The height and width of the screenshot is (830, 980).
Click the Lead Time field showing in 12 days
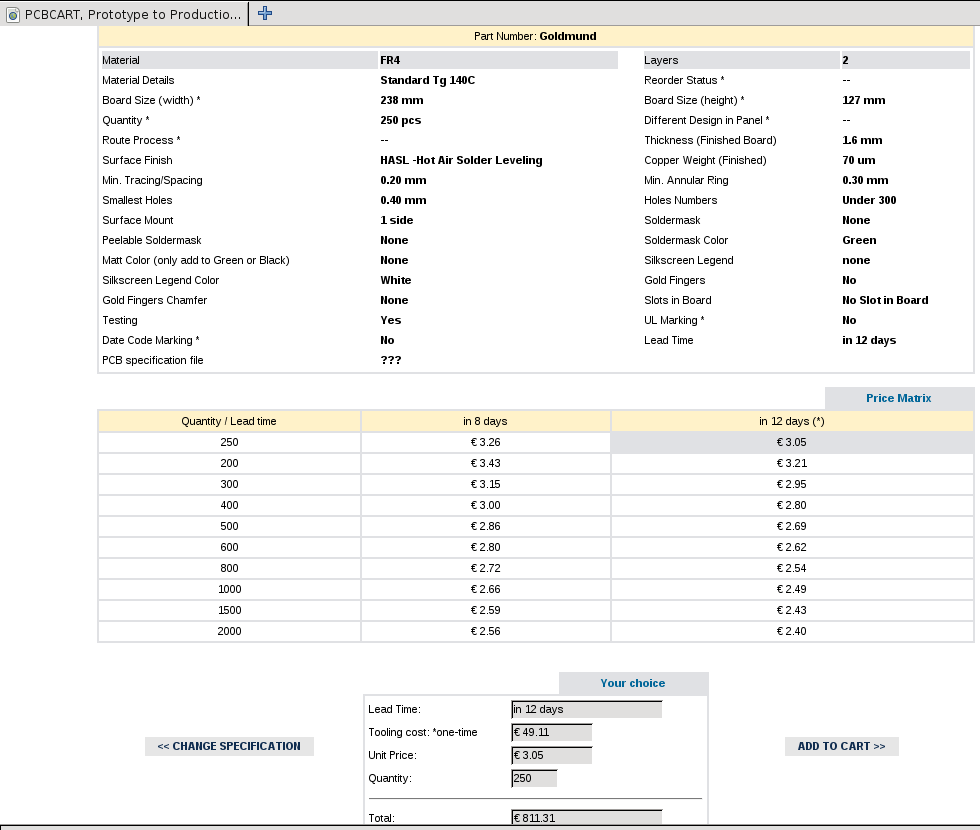(x=586, y=709)
